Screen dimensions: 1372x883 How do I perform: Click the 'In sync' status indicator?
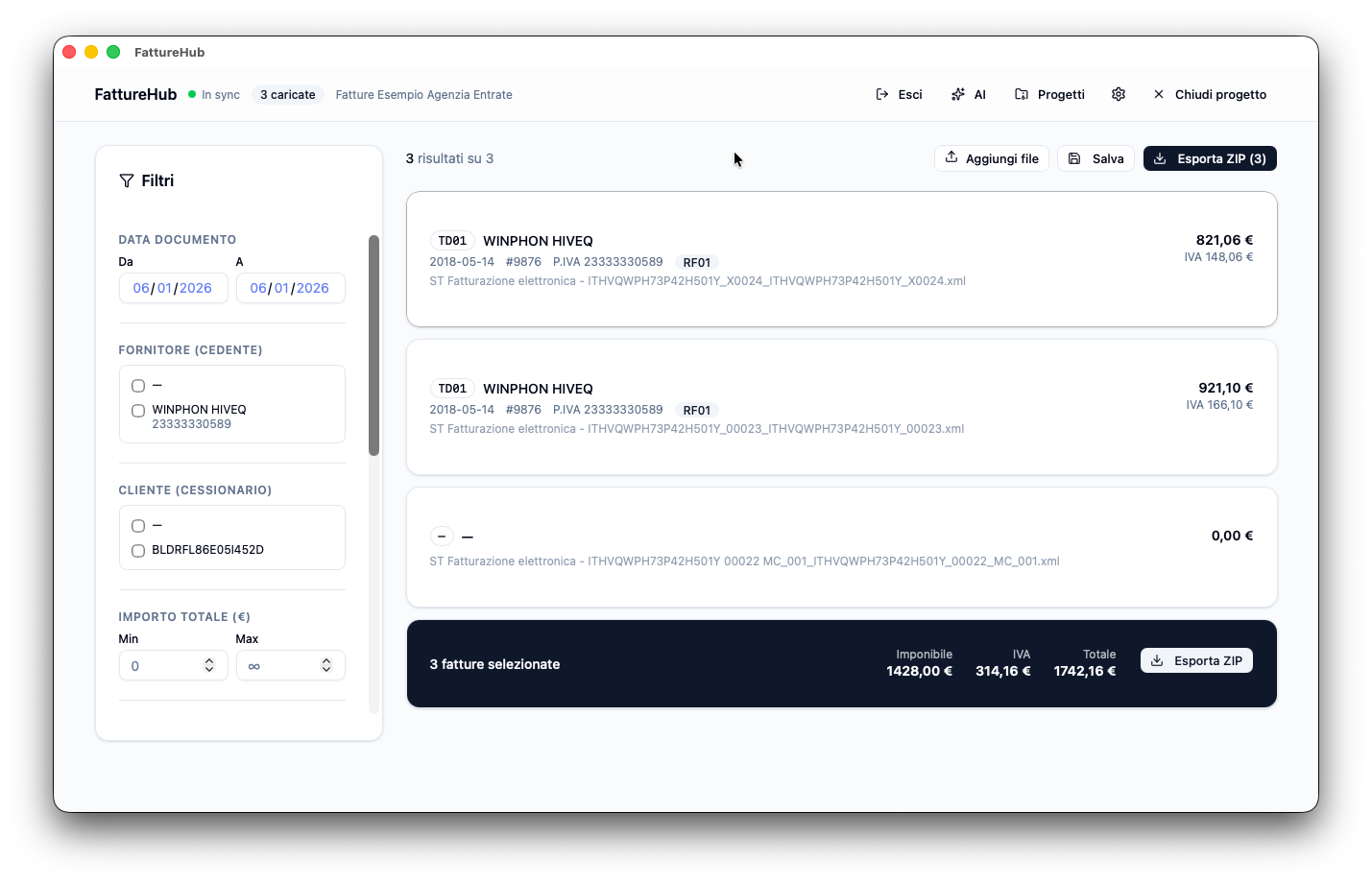(x=214, y=95)
